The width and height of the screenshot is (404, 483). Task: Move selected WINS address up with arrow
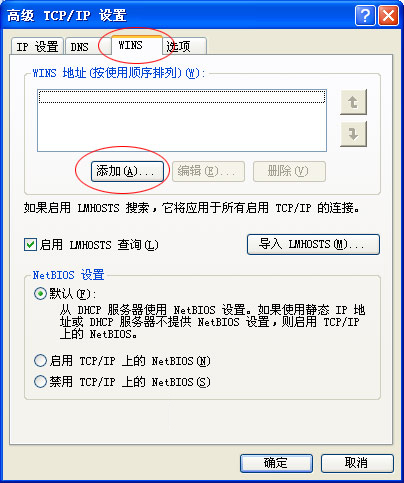point(353,102)
